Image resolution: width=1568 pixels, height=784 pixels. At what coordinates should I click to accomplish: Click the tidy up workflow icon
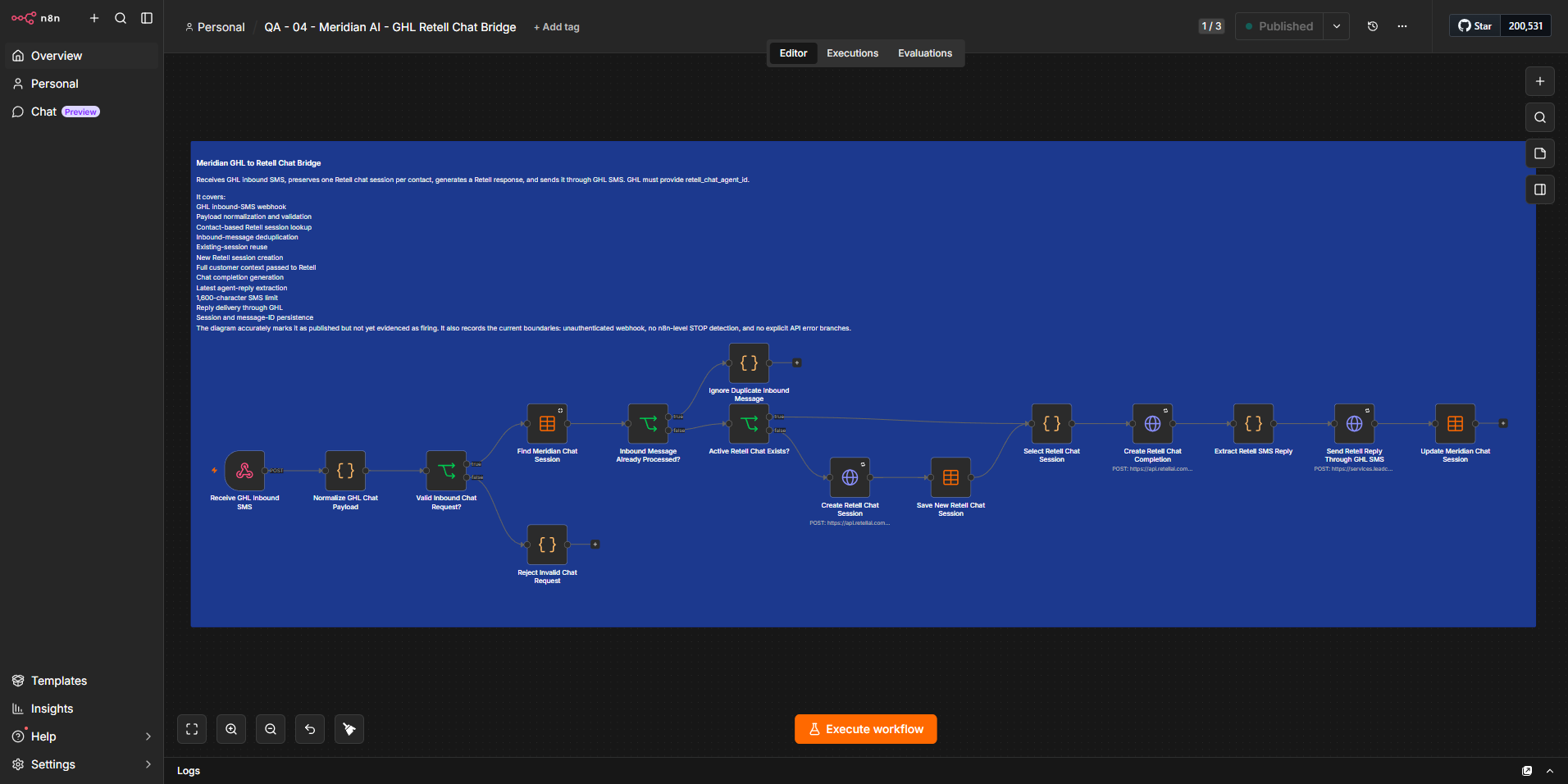pos(349,729)
